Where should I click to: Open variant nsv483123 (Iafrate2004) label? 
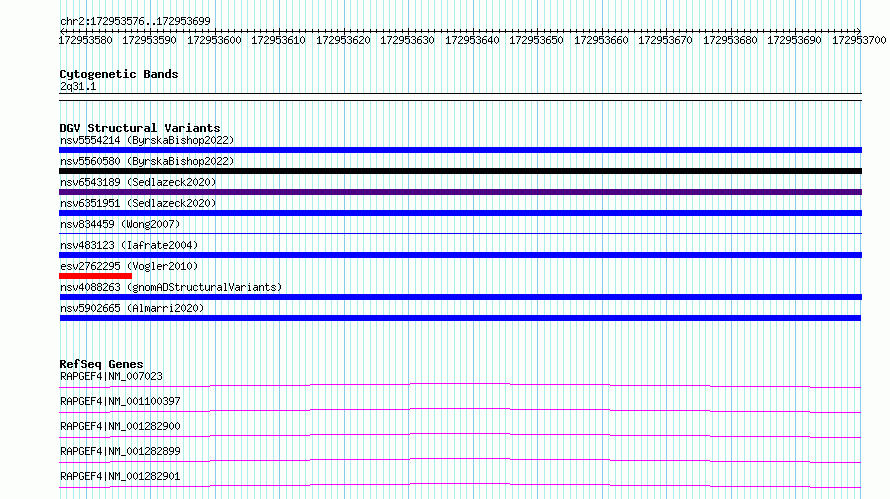pyautogui.click(x=129, y=245)
